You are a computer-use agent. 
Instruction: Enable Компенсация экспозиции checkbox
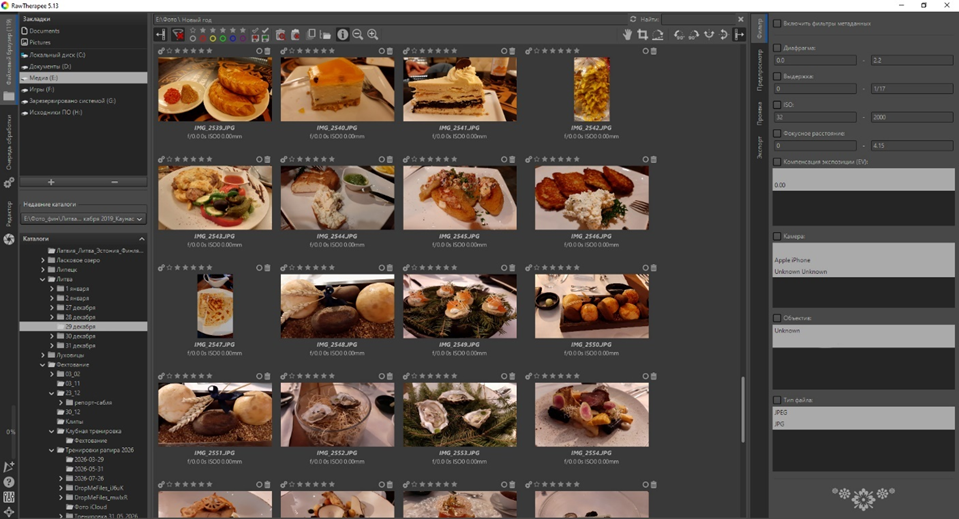click(x=777, y=162)
